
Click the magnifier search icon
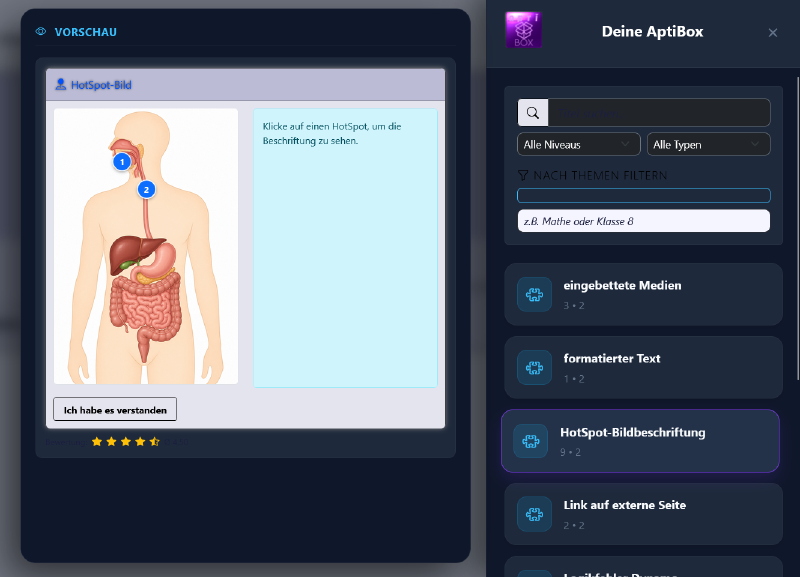click(533, 113)
